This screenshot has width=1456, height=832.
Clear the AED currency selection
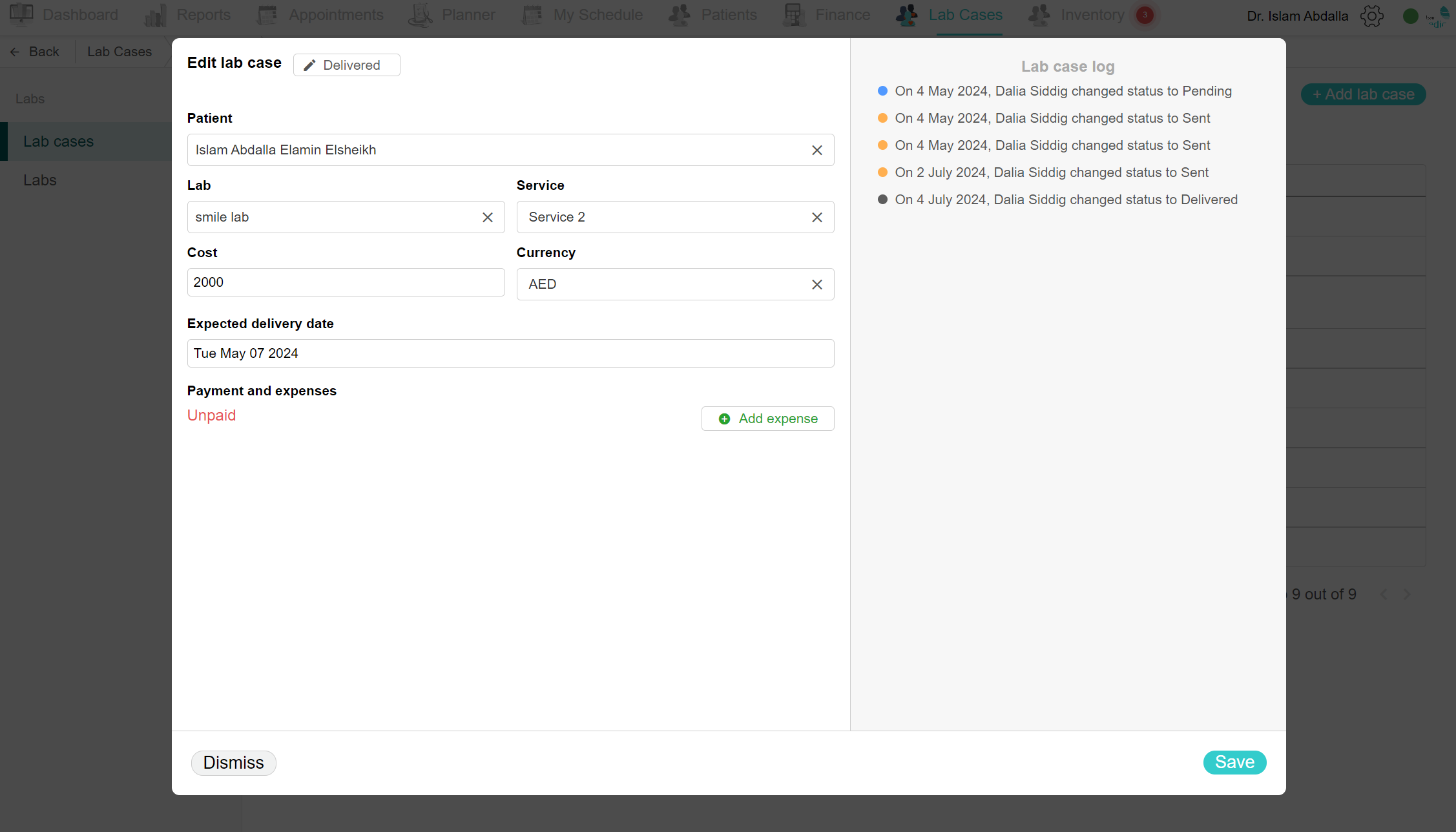coord(816,284)
